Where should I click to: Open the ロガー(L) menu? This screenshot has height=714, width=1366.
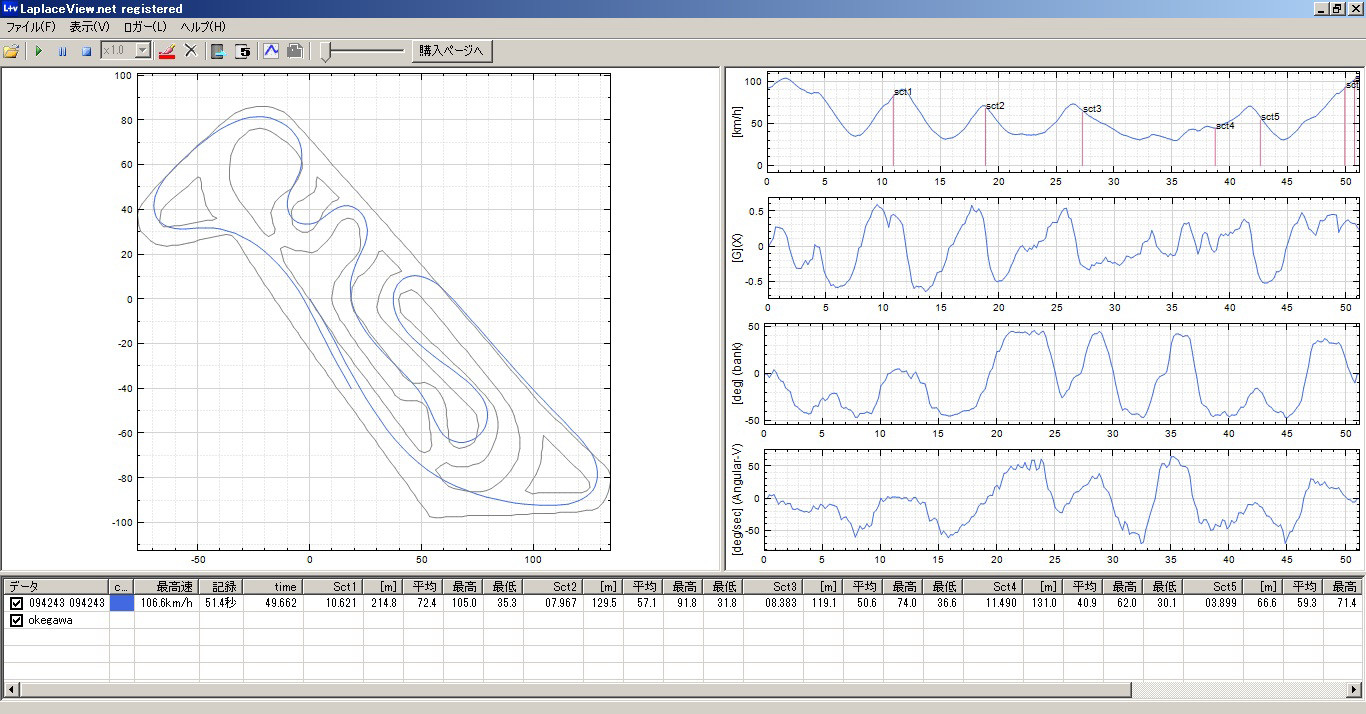145,27
